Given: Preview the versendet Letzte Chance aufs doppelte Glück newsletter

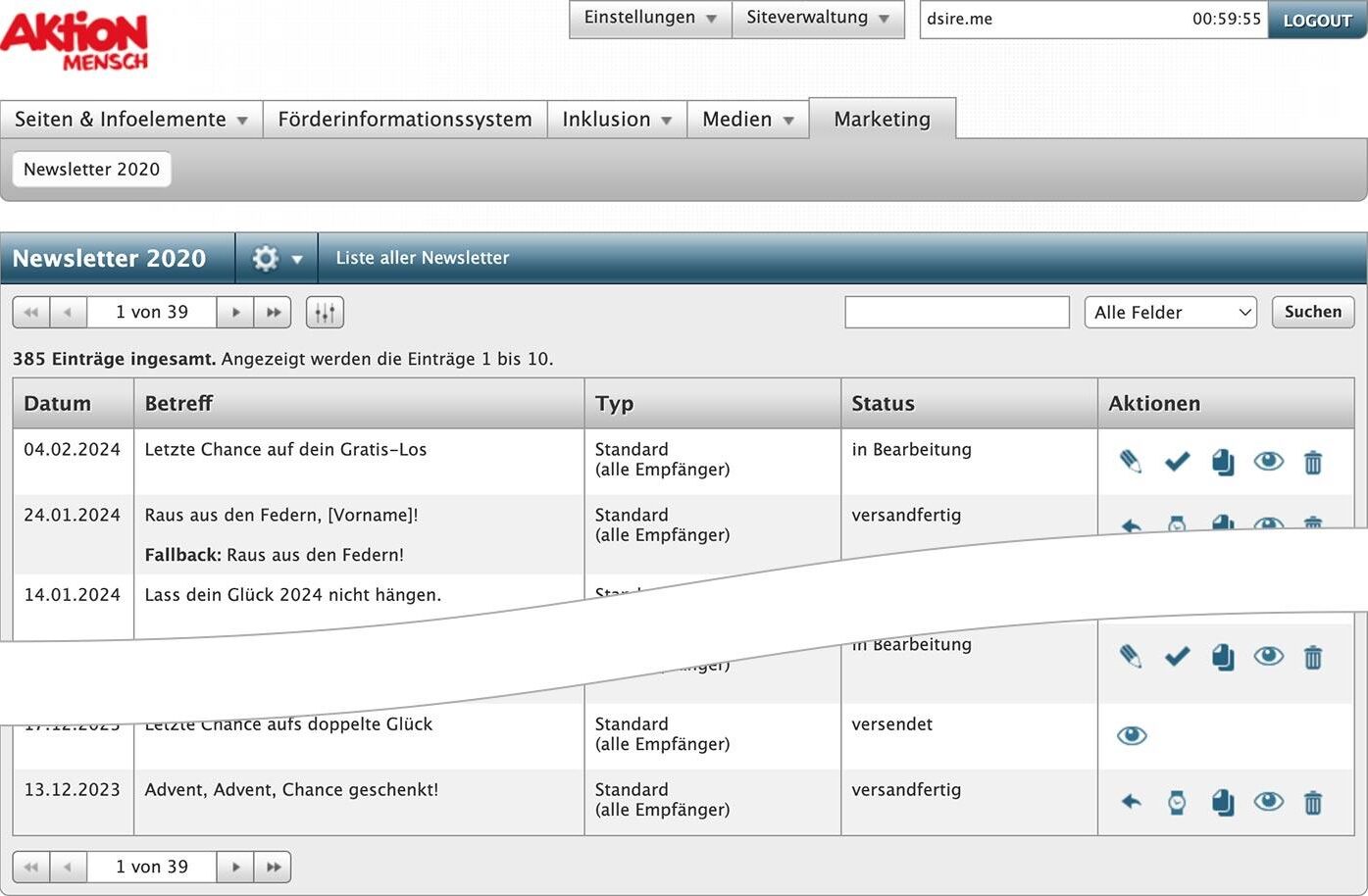Looking at the screenshot, I should coord(1132,735).
